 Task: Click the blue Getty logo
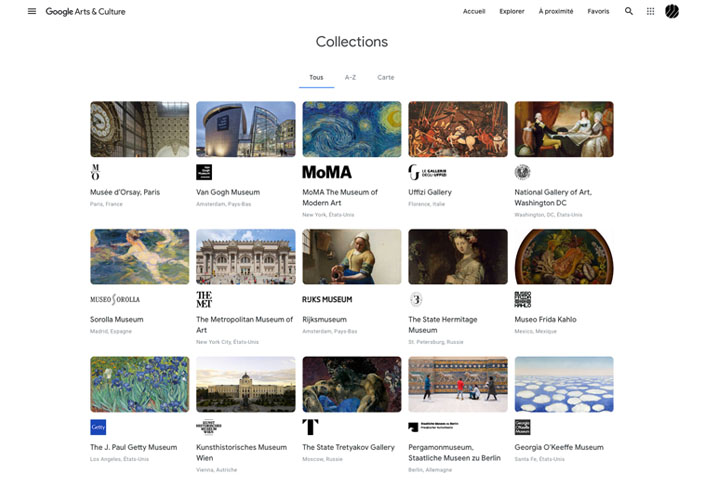point(98,427)
